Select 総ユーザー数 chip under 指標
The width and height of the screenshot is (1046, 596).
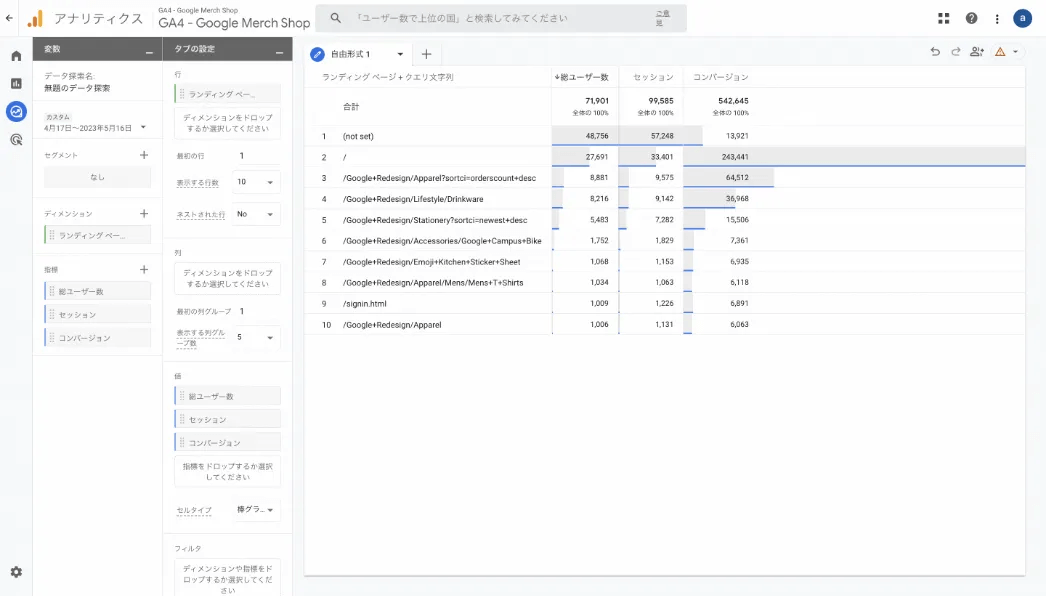coord(97,291)
